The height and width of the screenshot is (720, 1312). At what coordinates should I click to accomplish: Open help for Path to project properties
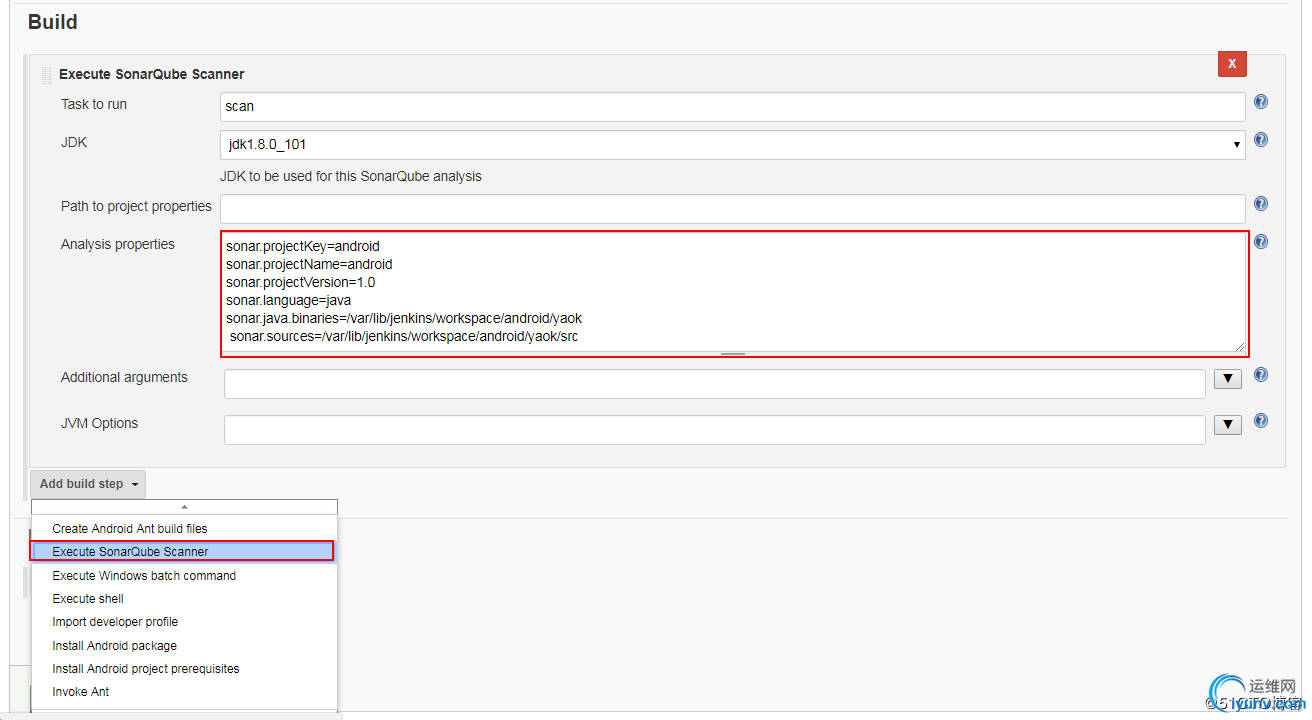[1261, 204]
